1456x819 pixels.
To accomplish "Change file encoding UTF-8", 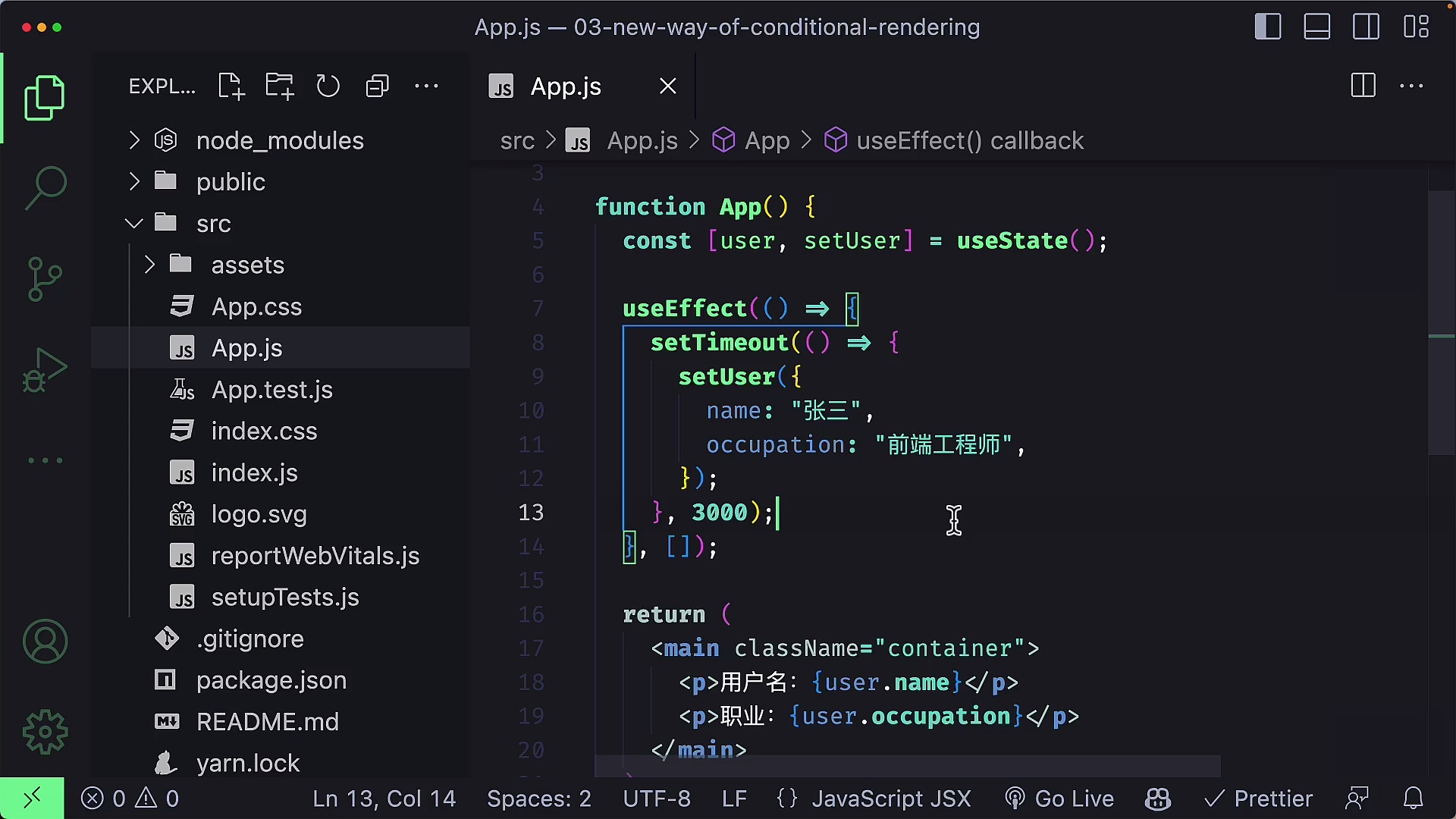I will pos(657,799).
